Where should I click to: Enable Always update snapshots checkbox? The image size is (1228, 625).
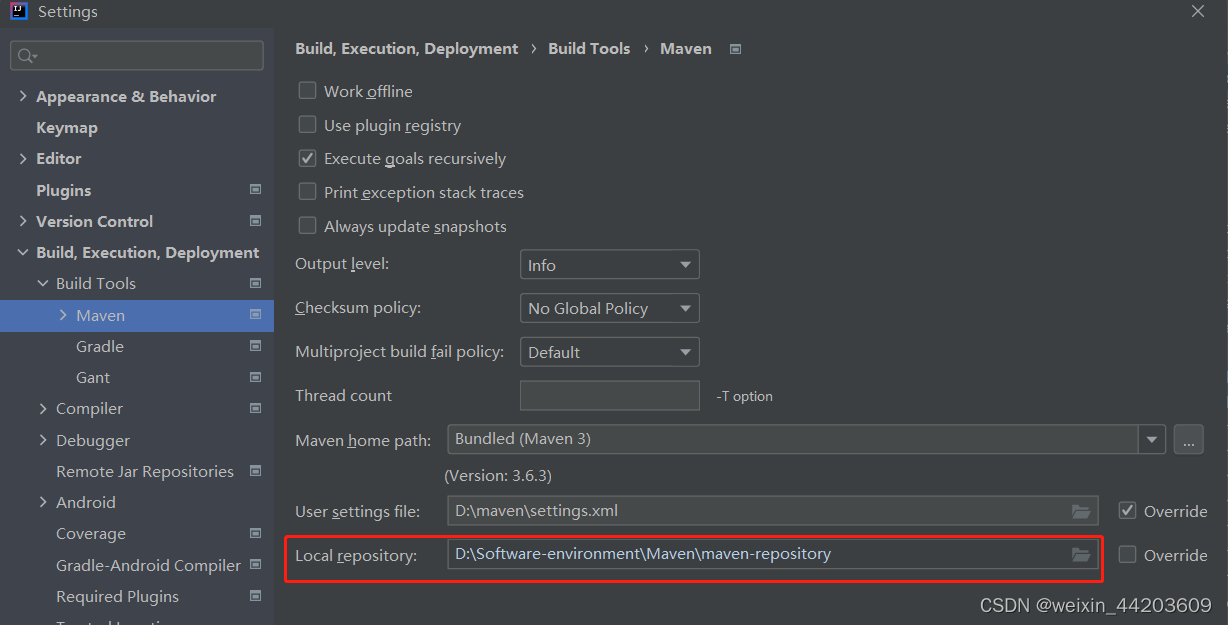click(307, 226)
